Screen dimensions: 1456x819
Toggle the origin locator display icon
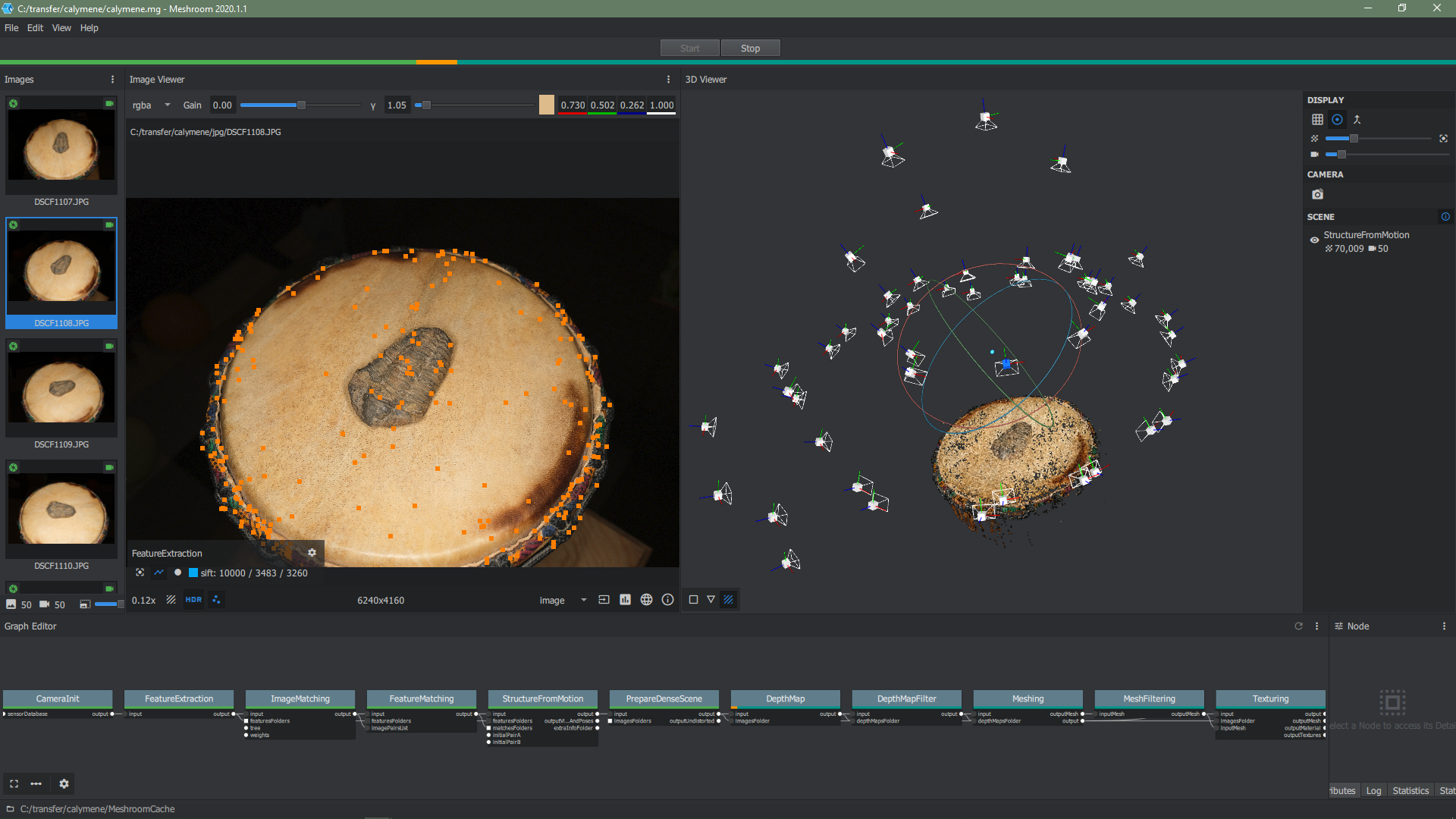pos(1357,119)
